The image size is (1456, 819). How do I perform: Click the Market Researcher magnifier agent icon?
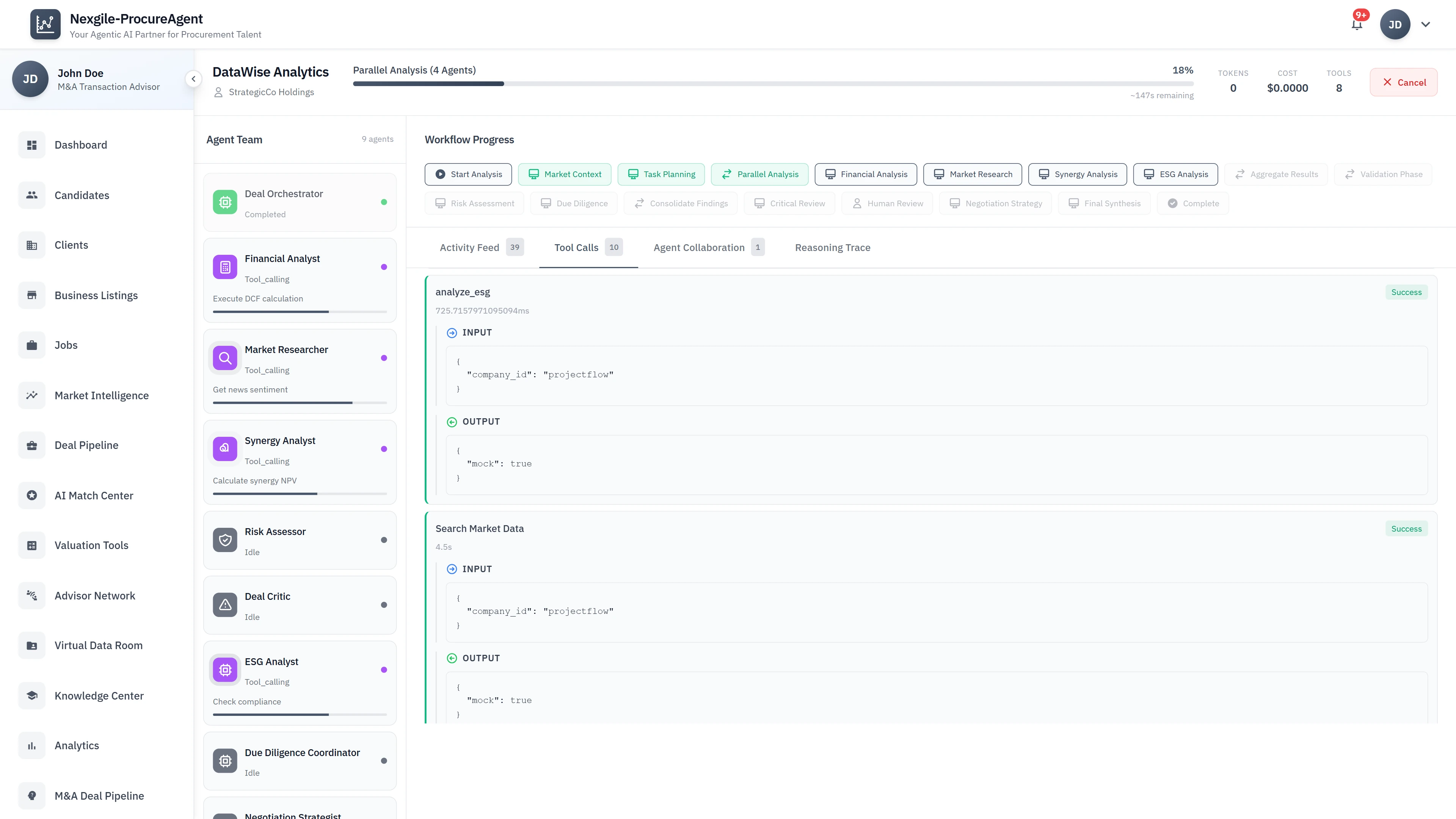click(x=225, y=358)
